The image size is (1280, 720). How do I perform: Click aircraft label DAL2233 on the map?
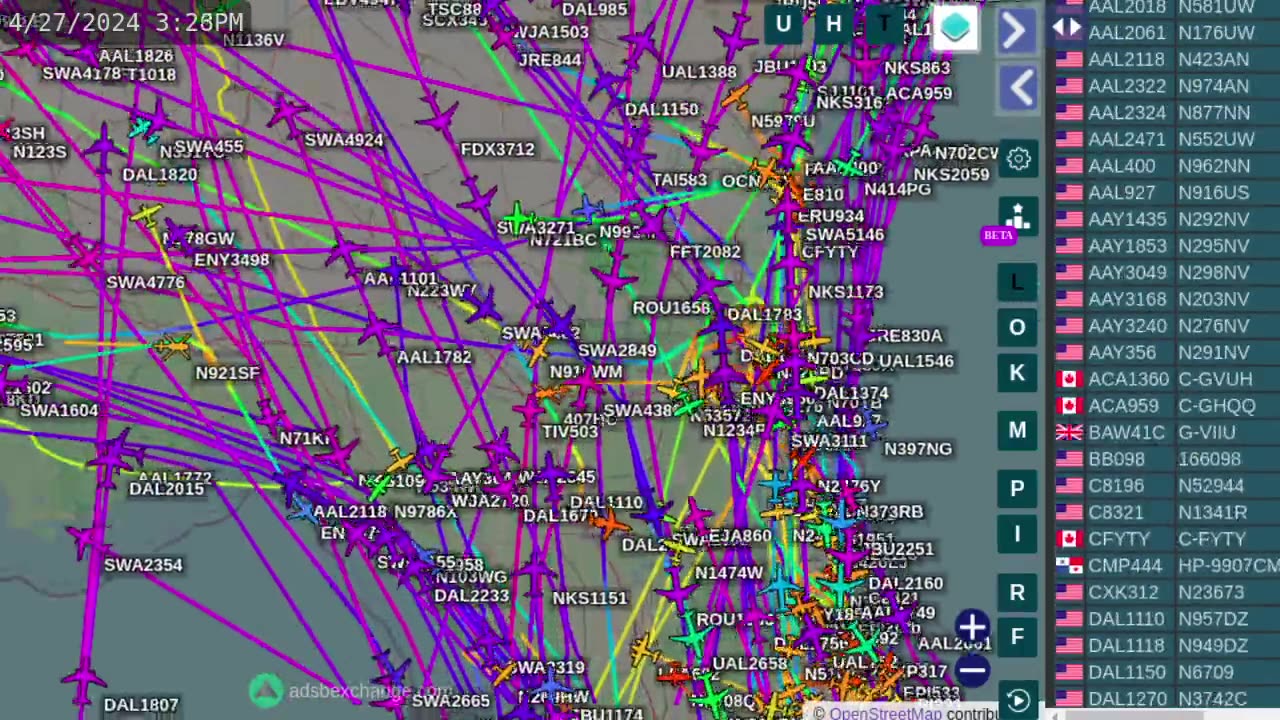click(x=472, y=596)
